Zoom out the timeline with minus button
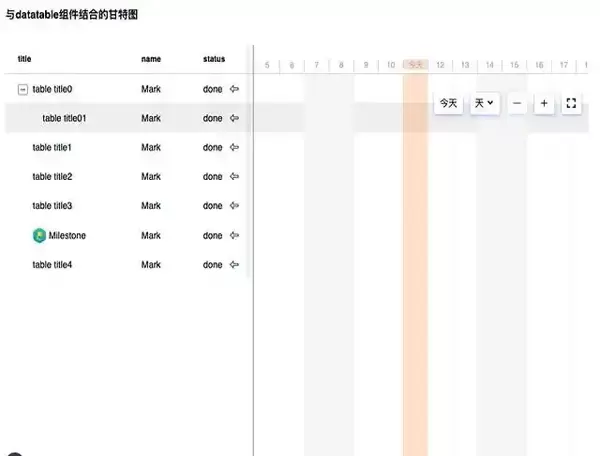The height and width of the screenshot is (456, 600). (517, 103)
